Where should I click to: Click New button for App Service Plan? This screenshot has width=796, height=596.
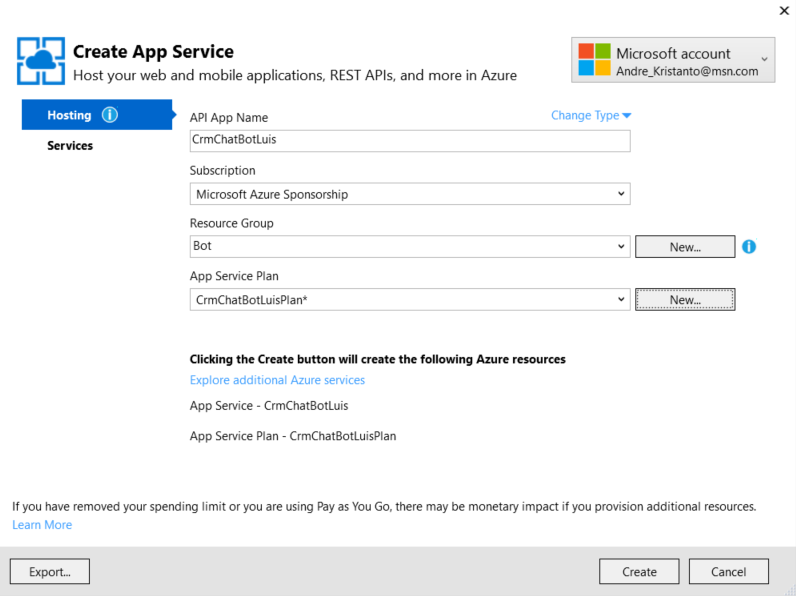coord(685,299)
